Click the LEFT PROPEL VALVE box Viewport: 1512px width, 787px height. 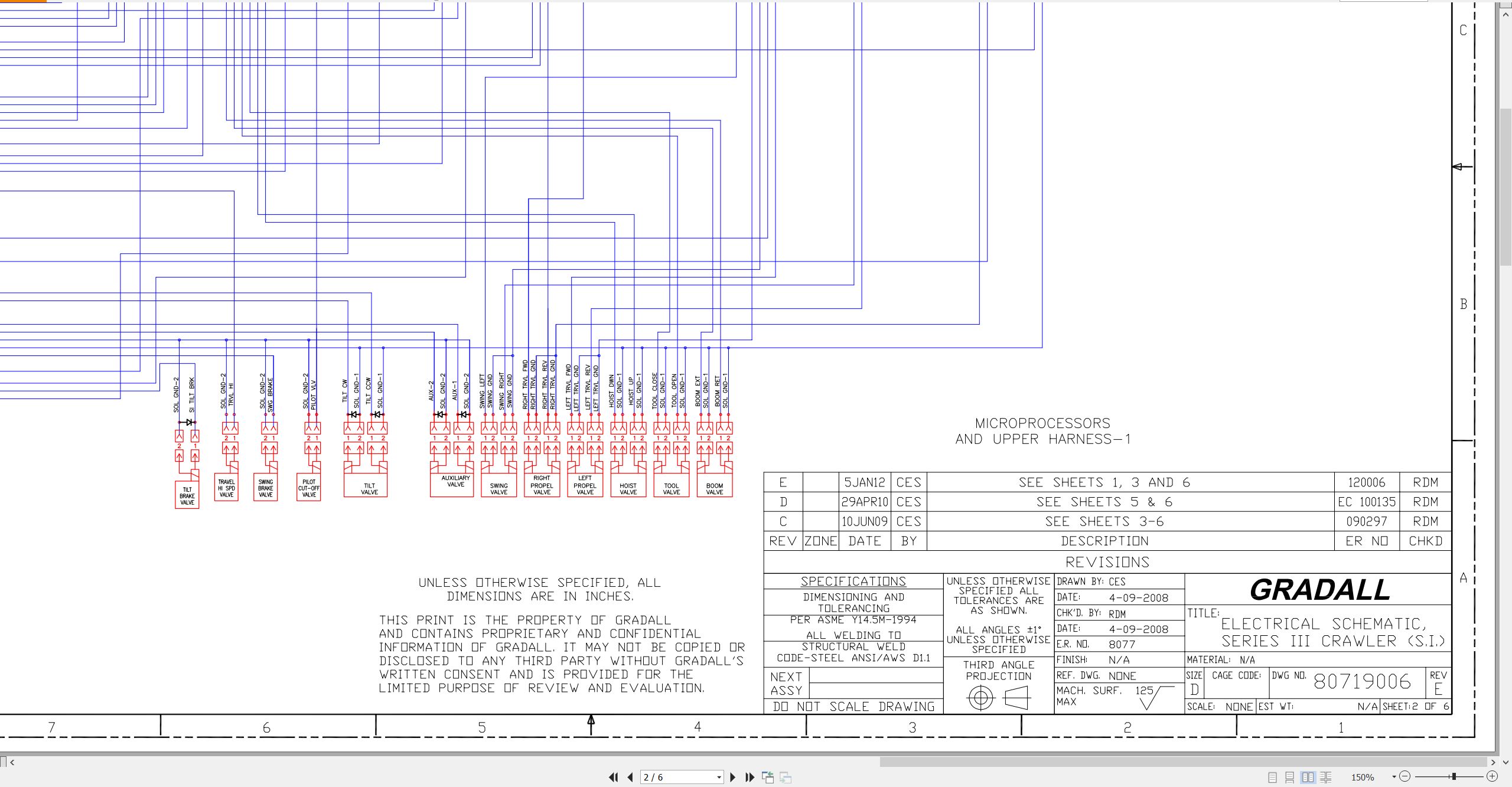point(585,485)
